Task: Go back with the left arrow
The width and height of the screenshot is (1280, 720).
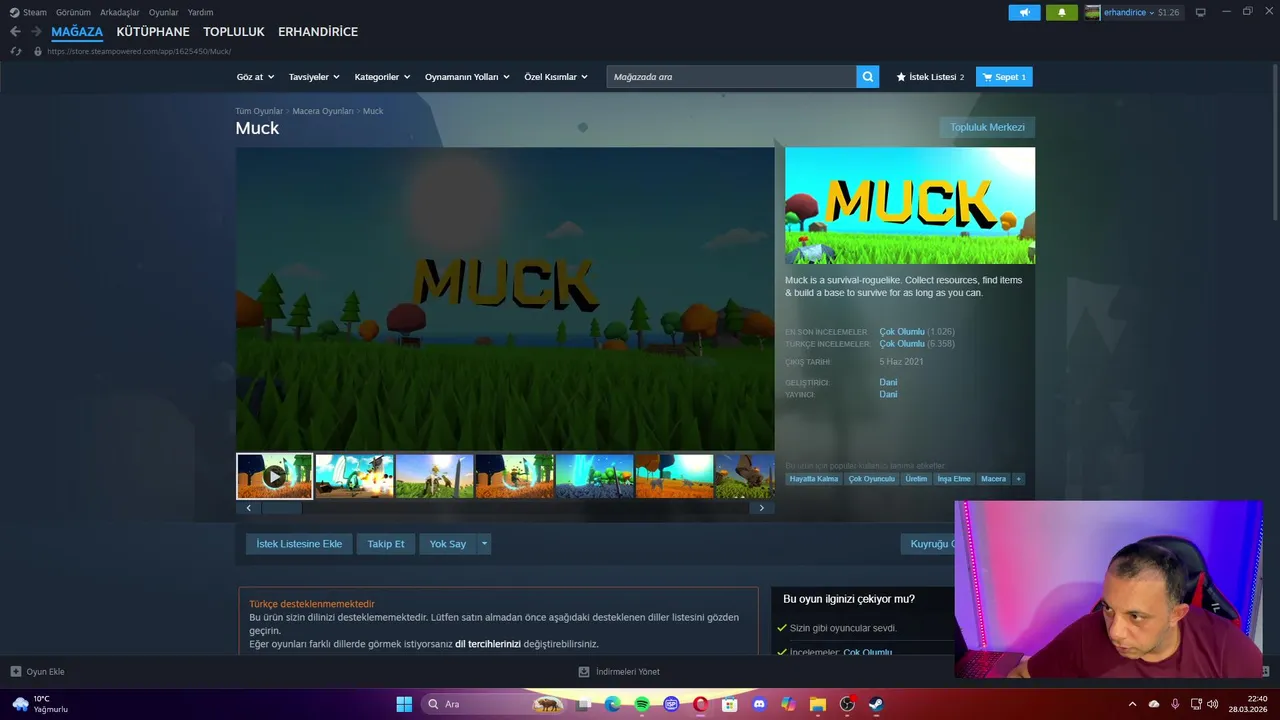Action: 15,32
